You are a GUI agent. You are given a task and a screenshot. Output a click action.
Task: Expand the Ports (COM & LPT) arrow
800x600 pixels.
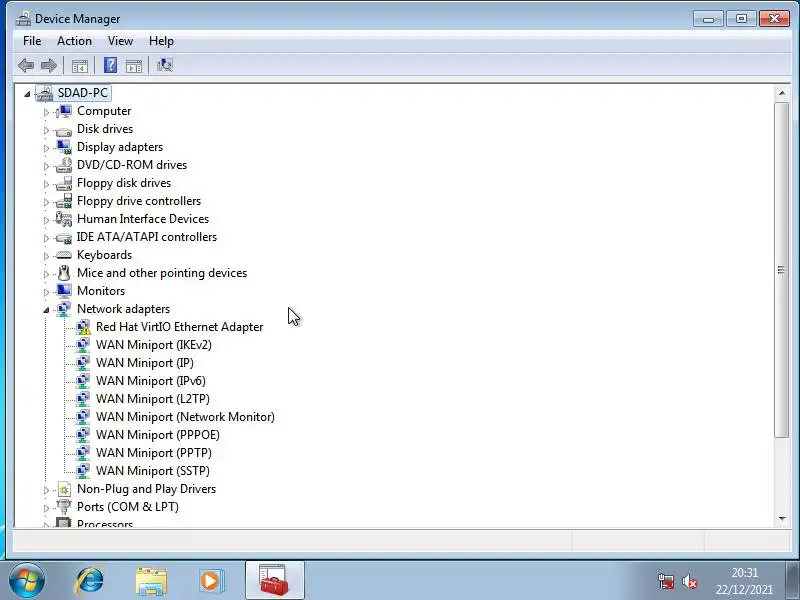pos(46,508)
